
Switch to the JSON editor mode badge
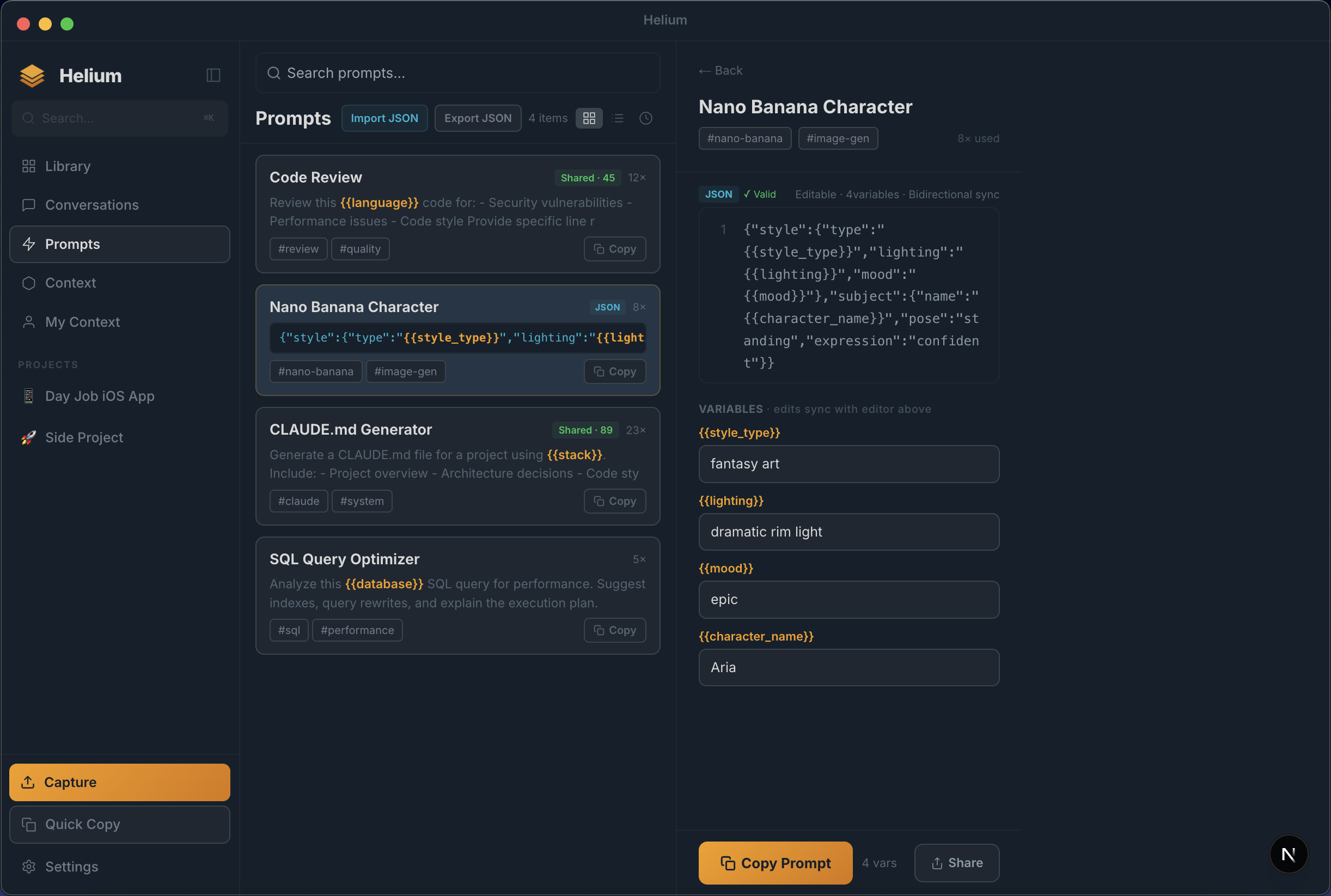click(717, 194)
